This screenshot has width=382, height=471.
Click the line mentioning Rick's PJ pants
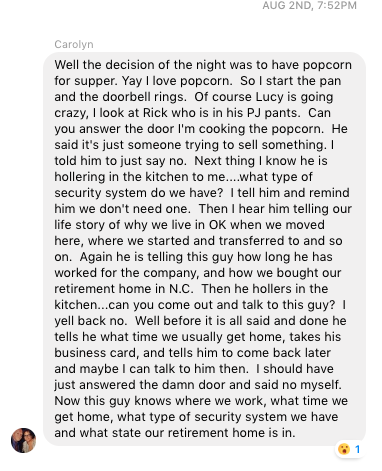tap(192, 113)
